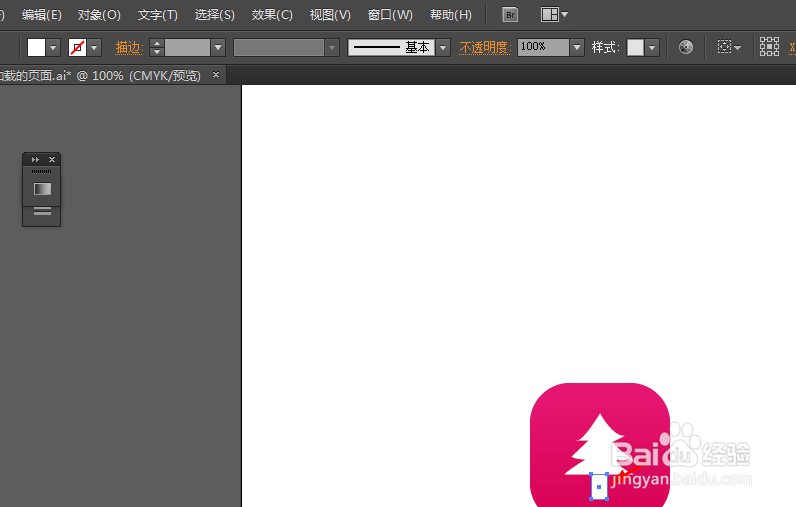Open the 描边 stroke panel link
Viewport: 796px width, 507px height.
click(x=129, y=48)
